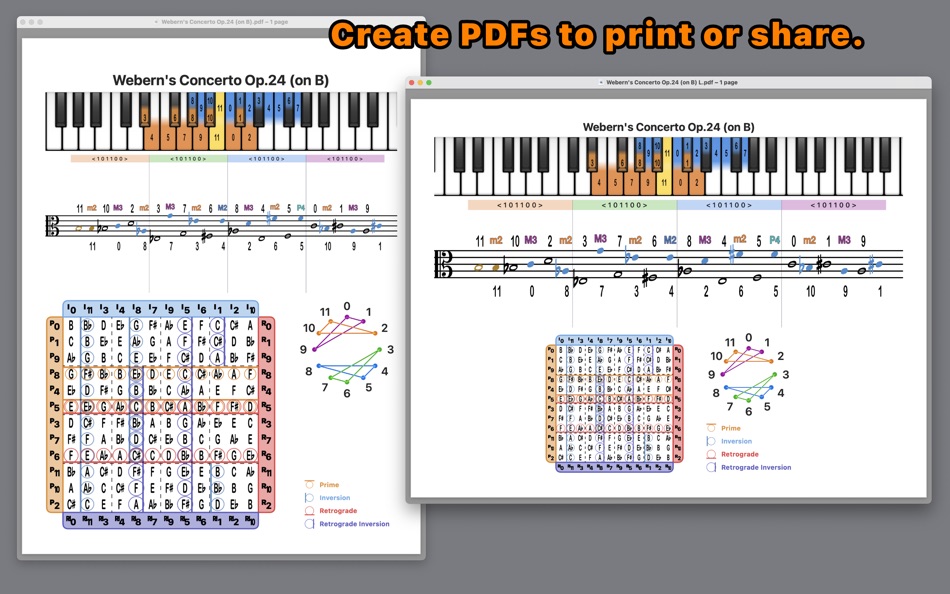Image resolution: width=950 pixels, height=594 pixels.
Task: Select the Inversion legend icon
Action: 711,441
